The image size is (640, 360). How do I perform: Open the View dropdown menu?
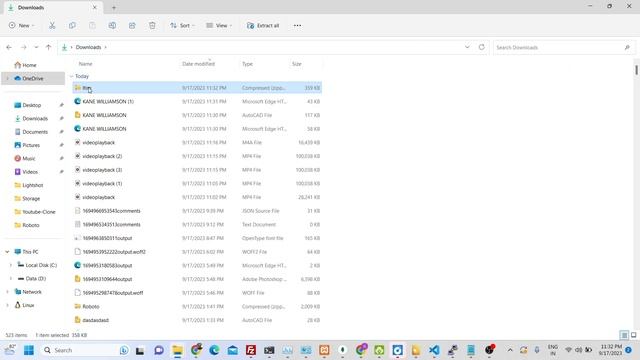click(219, 25)
